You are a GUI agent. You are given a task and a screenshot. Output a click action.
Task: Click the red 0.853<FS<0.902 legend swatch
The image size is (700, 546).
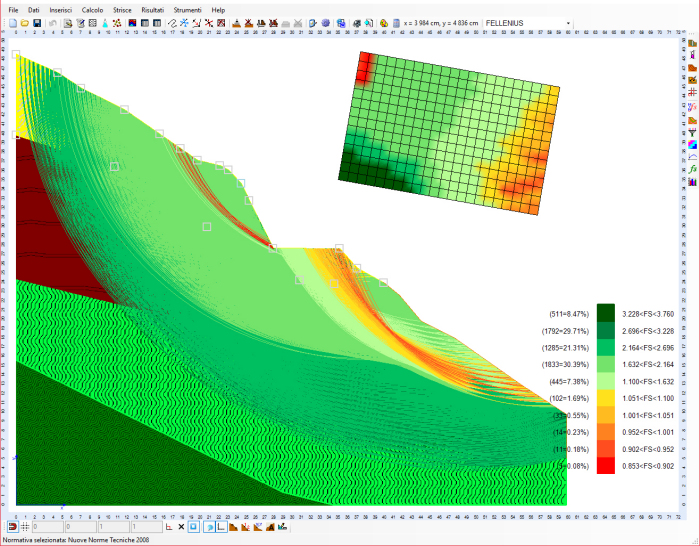pyautogui.click(x=606, y=466)
